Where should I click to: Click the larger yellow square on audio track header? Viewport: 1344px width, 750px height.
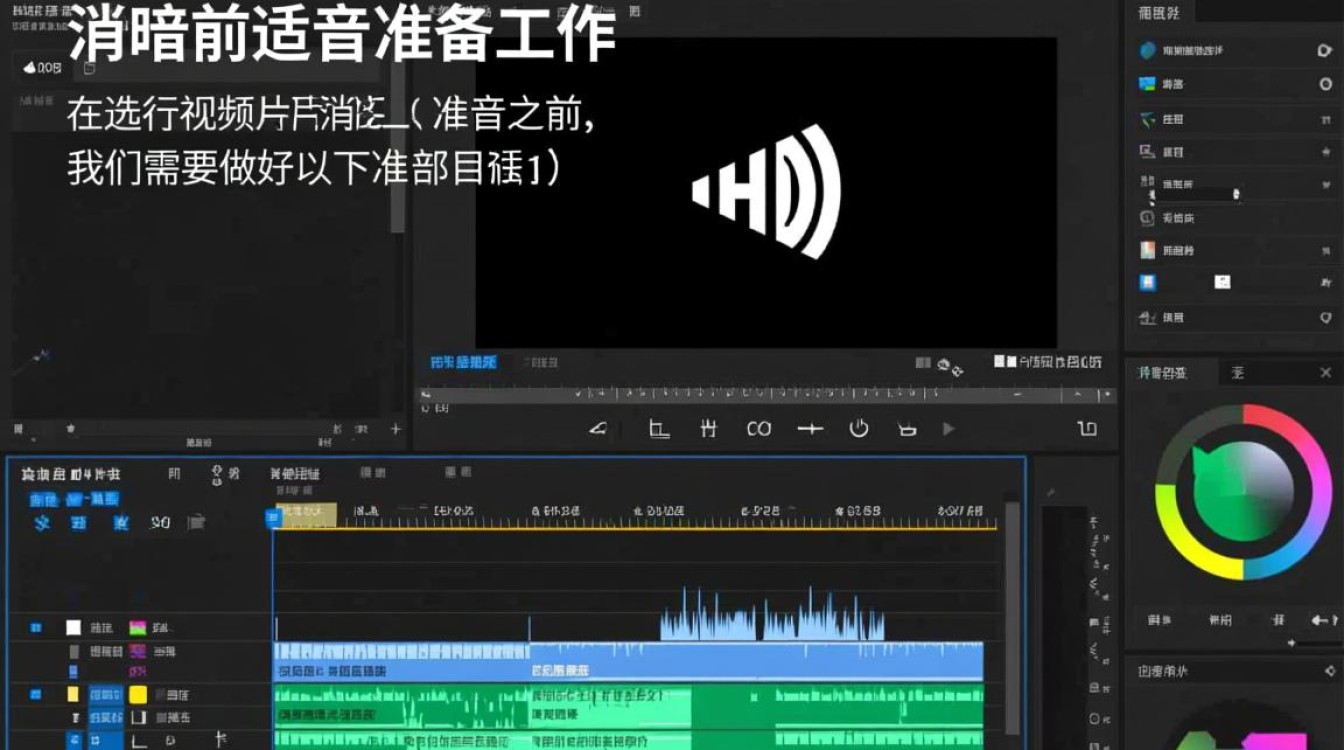pos(137,695)
